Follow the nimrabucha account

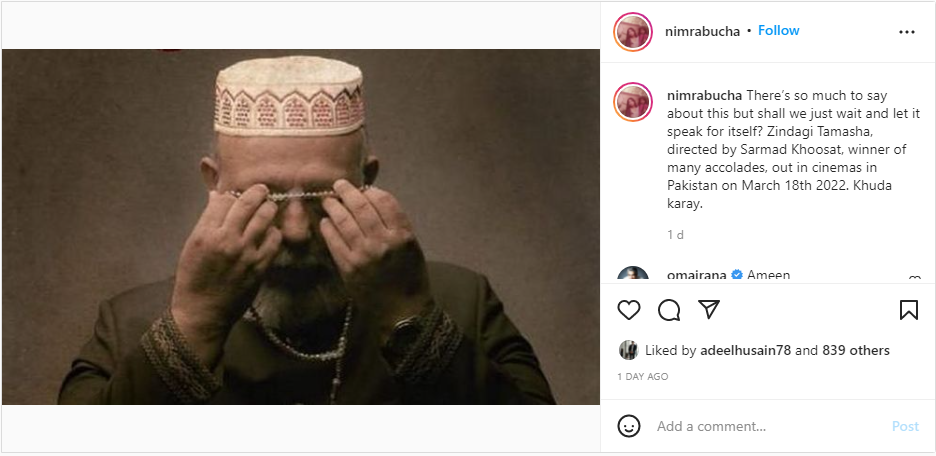[778, 31]
